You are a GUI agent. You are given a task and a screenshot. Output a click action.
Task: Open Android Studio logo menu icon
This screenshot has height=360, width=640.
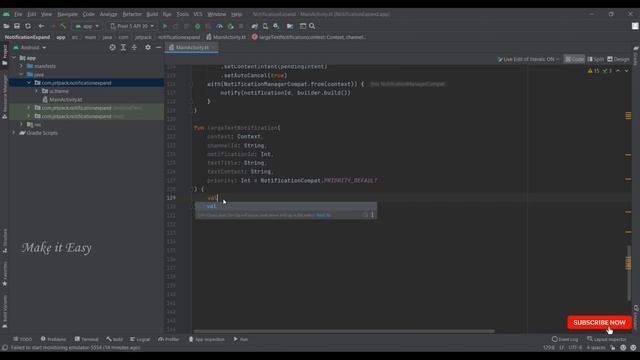6,14
